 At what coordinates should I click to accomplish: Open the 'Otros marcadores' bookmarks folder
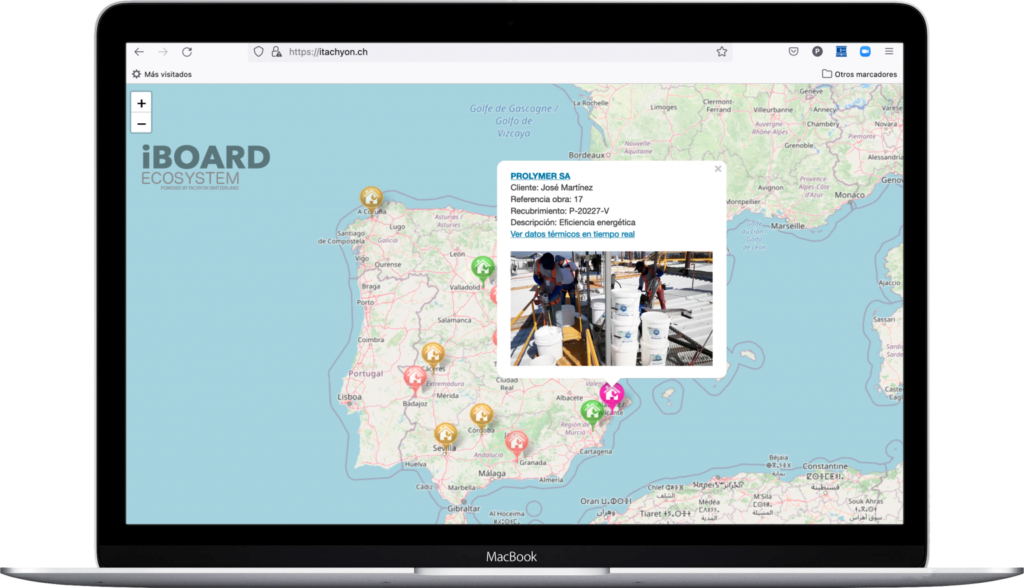click(859, 74)
